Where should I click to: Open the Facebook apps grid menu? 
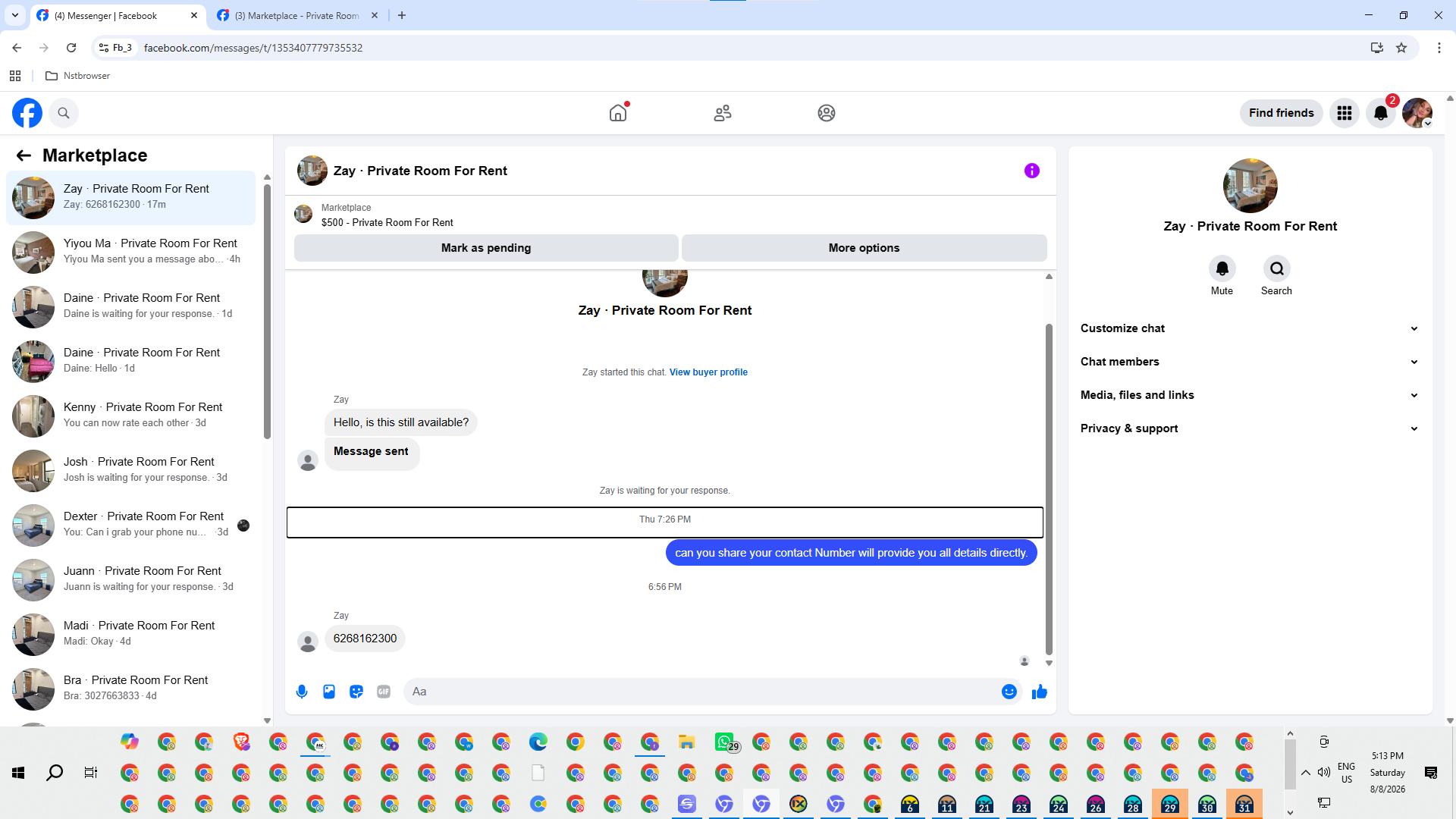[x=1345, y=113]
